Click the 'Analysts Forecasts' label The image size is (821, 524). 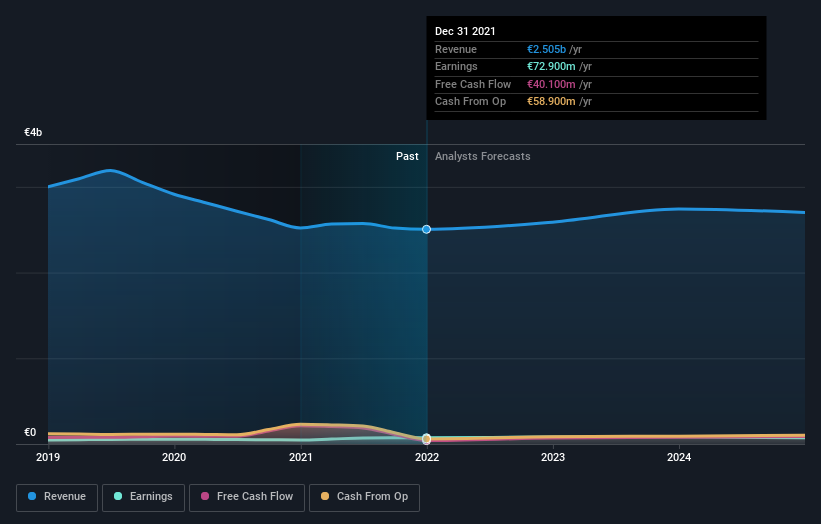(482, 156)
